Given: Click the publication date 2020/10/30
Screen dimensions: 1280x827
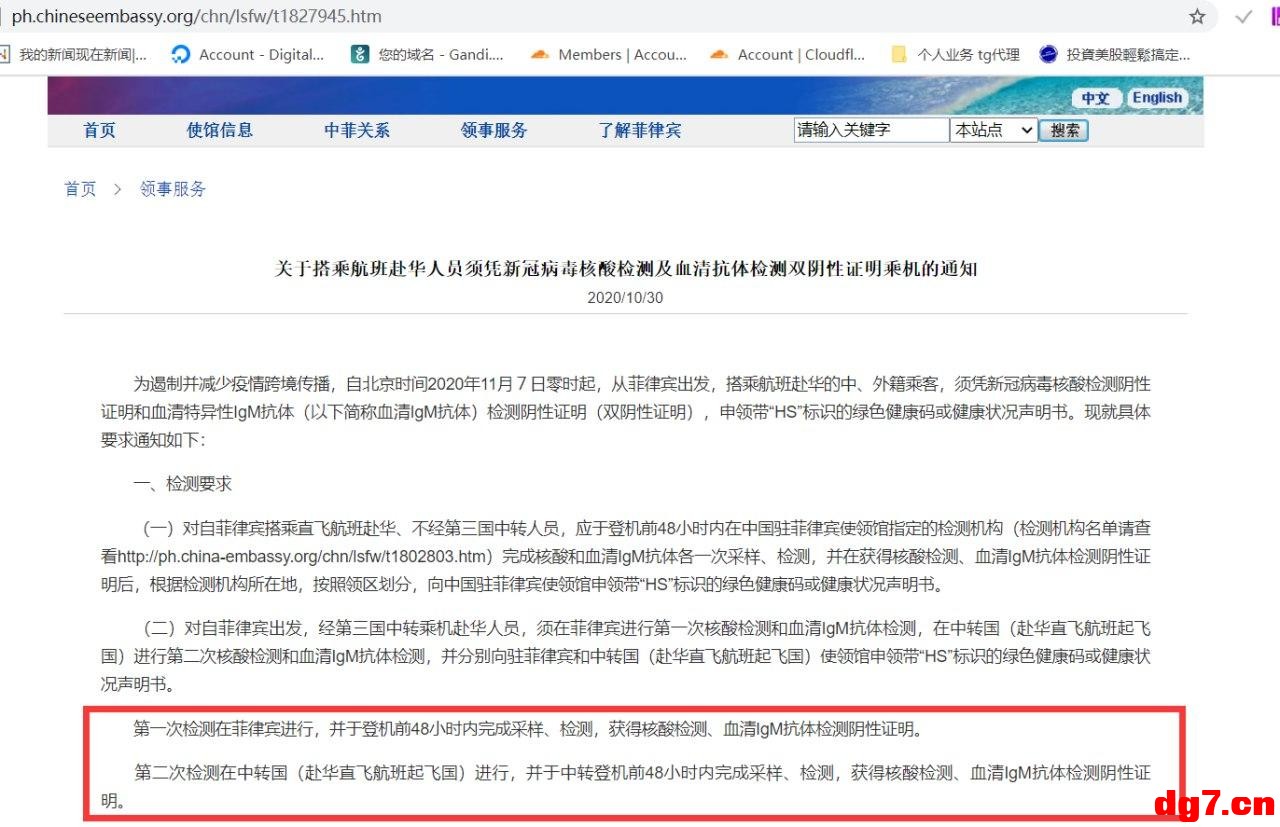Looking at the screenshot, I should (x=625, y=298).
